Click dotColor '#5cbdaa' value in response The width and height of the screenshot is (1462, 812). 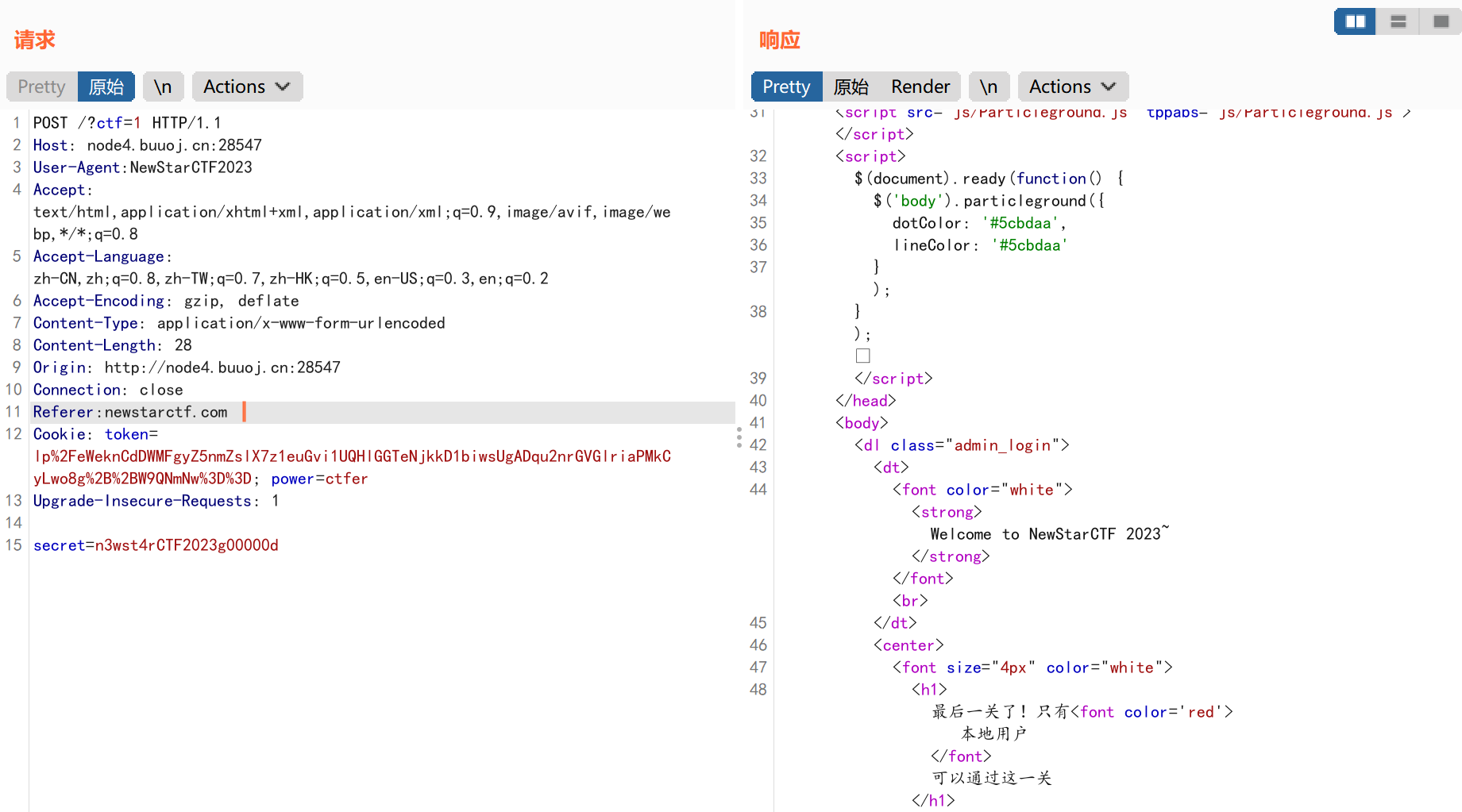point(1020,223)
